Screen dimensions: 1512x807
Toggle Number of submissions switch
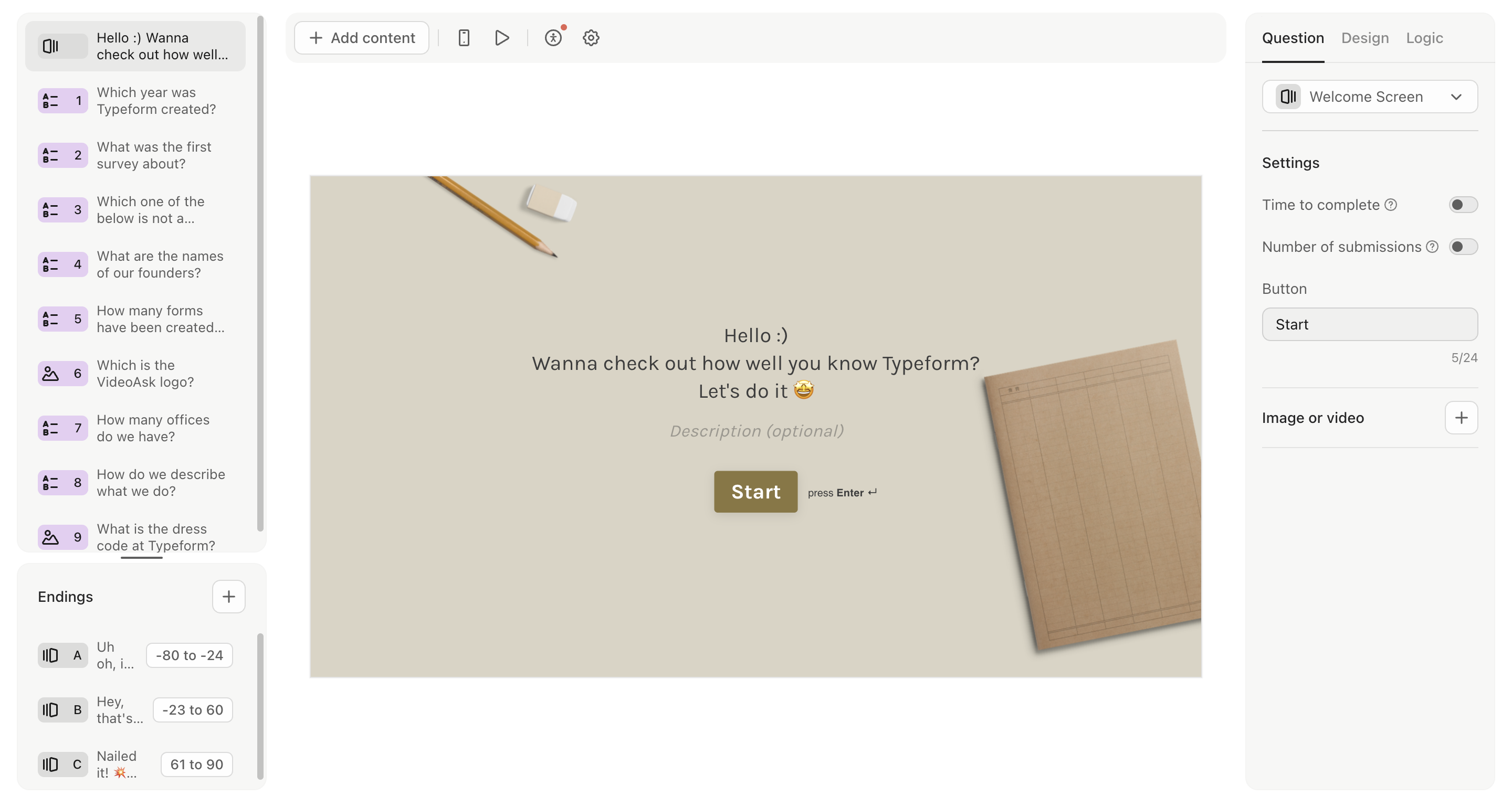click(x=1463, y=247)
